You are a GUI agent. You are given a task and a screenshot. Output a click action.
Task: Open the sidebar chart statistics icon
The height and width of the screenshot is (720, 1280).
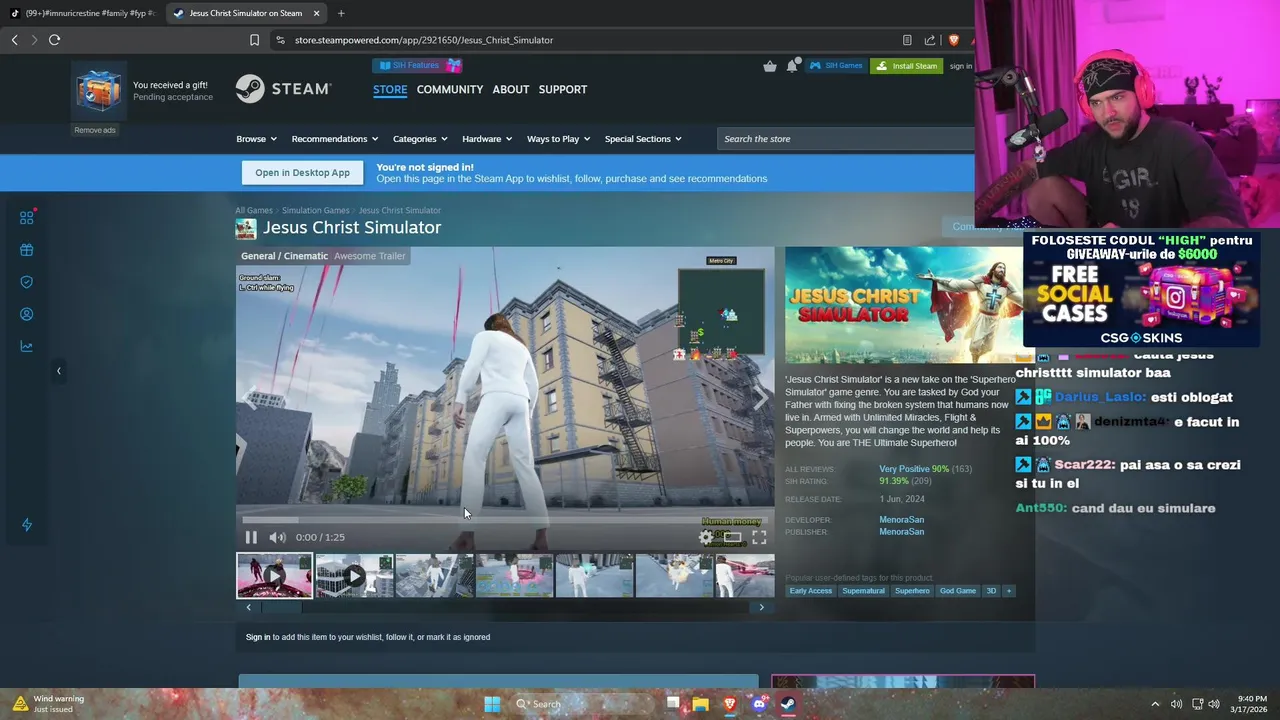click(27, 346)
